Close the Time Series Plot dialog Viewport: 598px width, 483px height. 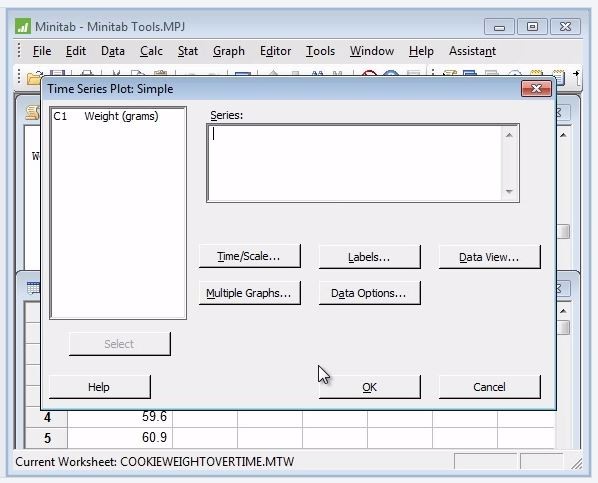pyautogui.click(x=536, y=89)
